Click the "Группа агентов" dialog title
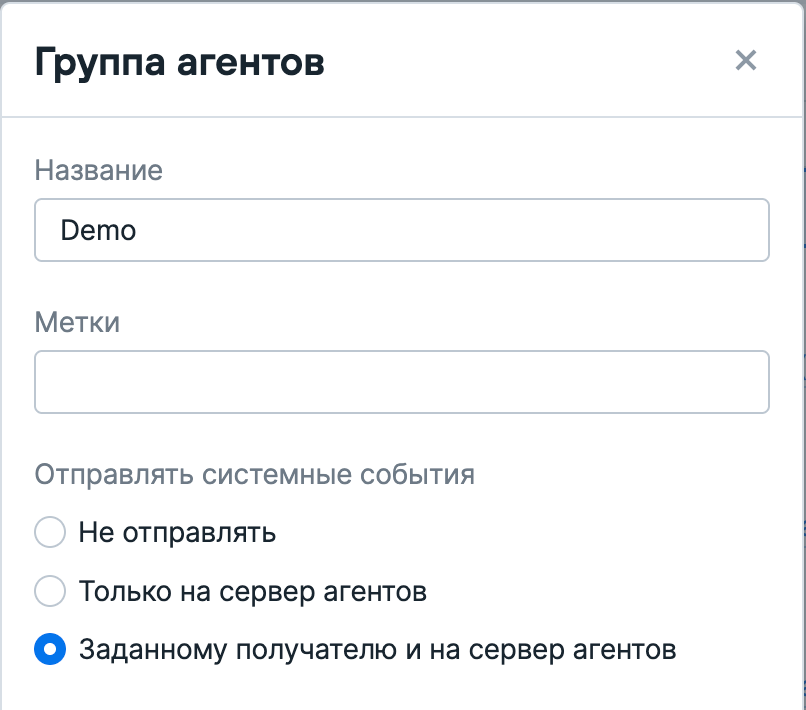This screenshot has width=806, height=710. coord(180,62)
